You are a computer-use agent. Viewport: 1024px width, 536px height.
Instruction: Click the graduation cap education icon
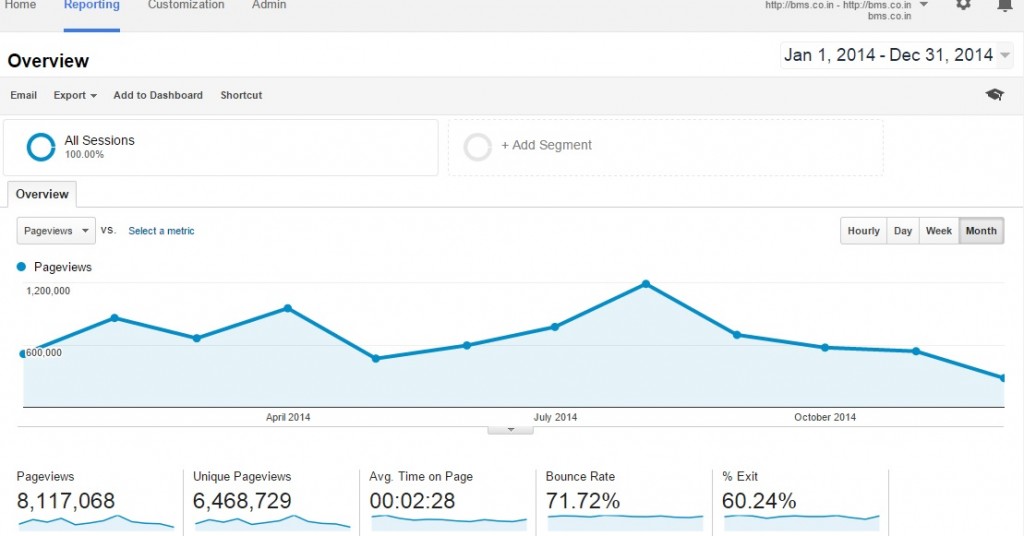click(x=994, y=95)
